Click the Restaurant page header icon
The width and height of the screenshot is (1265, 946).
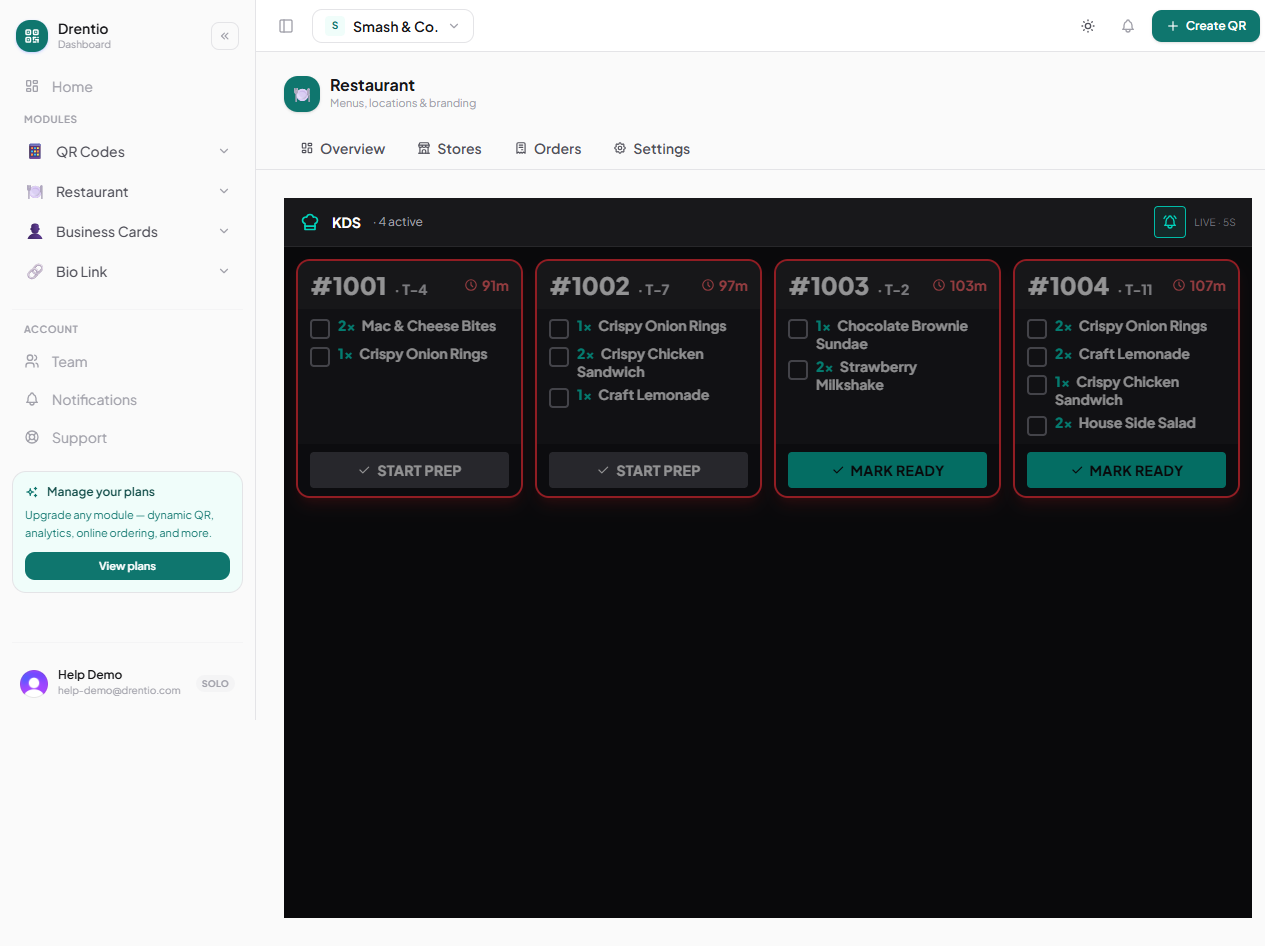pyautogui.click(x=302, y=94)
